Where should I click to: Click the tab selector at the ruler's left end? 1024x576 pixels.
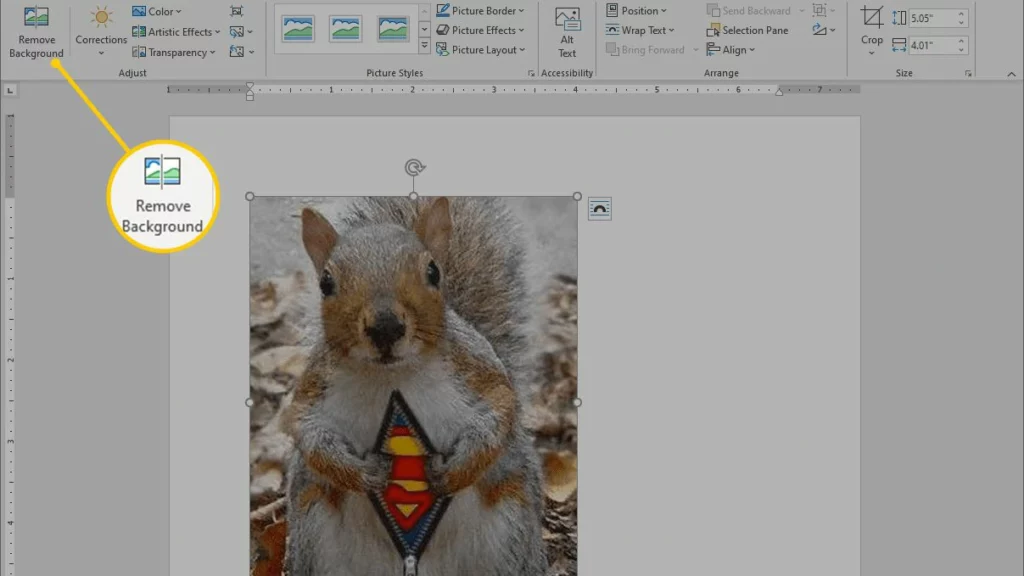coord(10,91)
